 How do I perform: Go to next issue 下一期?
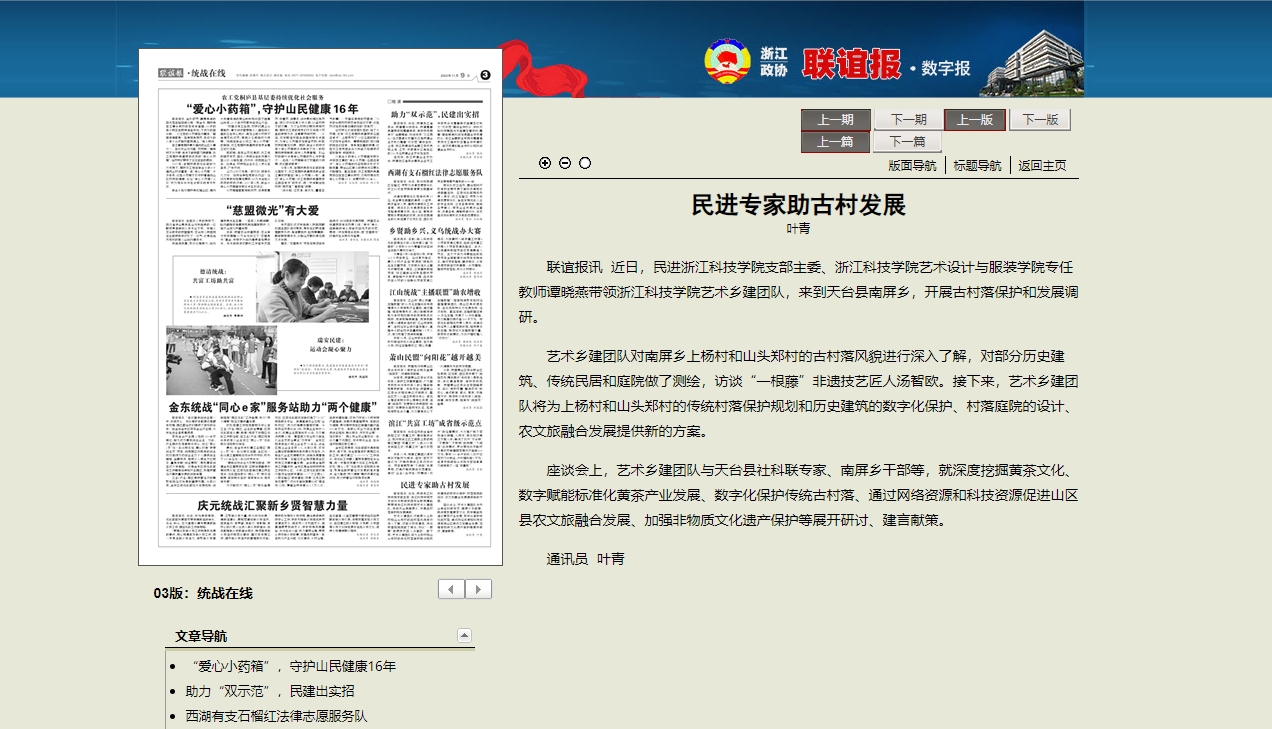coord(908,120)
